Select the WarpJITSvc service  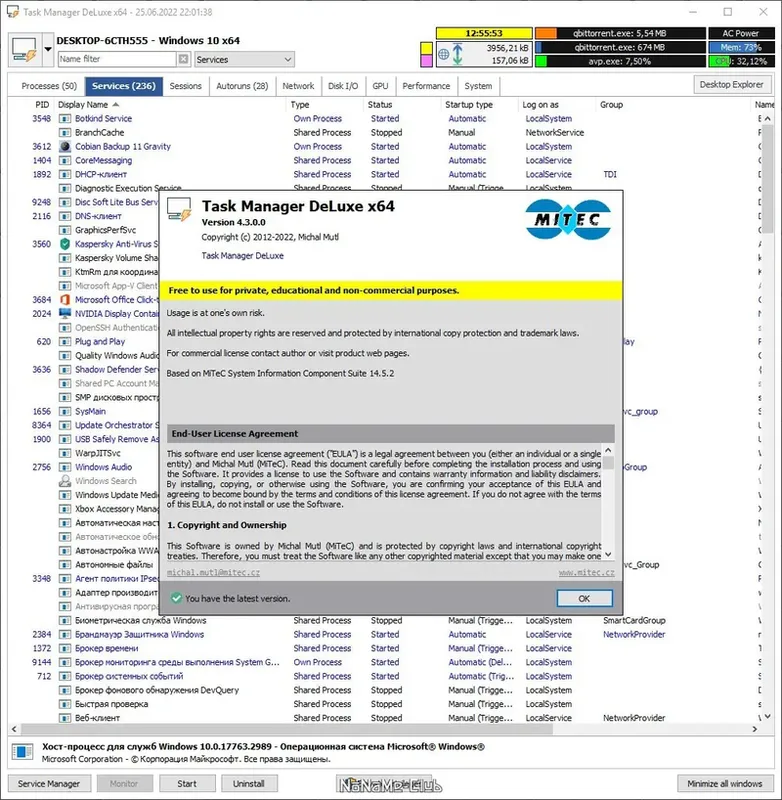(x=98, y=453)
